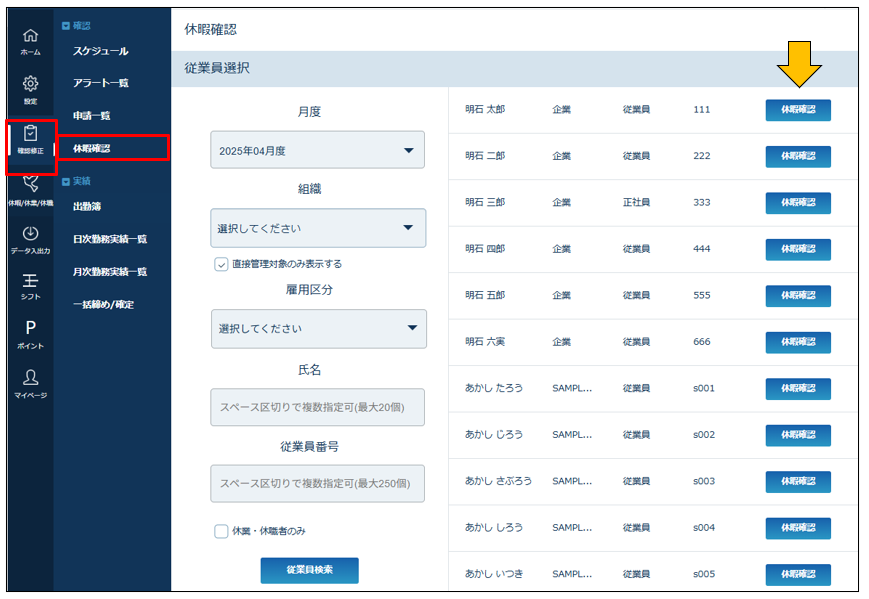Viewport: 869px width, 599px height.
Task: Click the 氏名 input field
Action: click(317, 407)
